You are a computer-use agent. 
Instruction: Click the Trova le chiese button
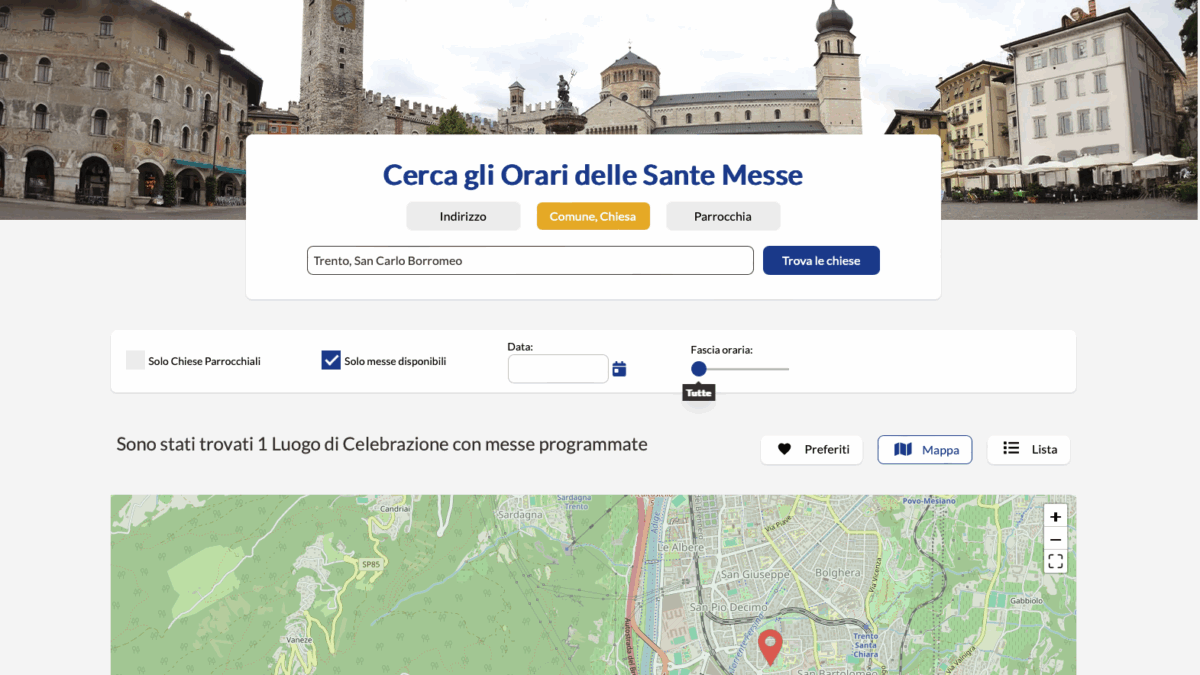click(x=821, y=260)
